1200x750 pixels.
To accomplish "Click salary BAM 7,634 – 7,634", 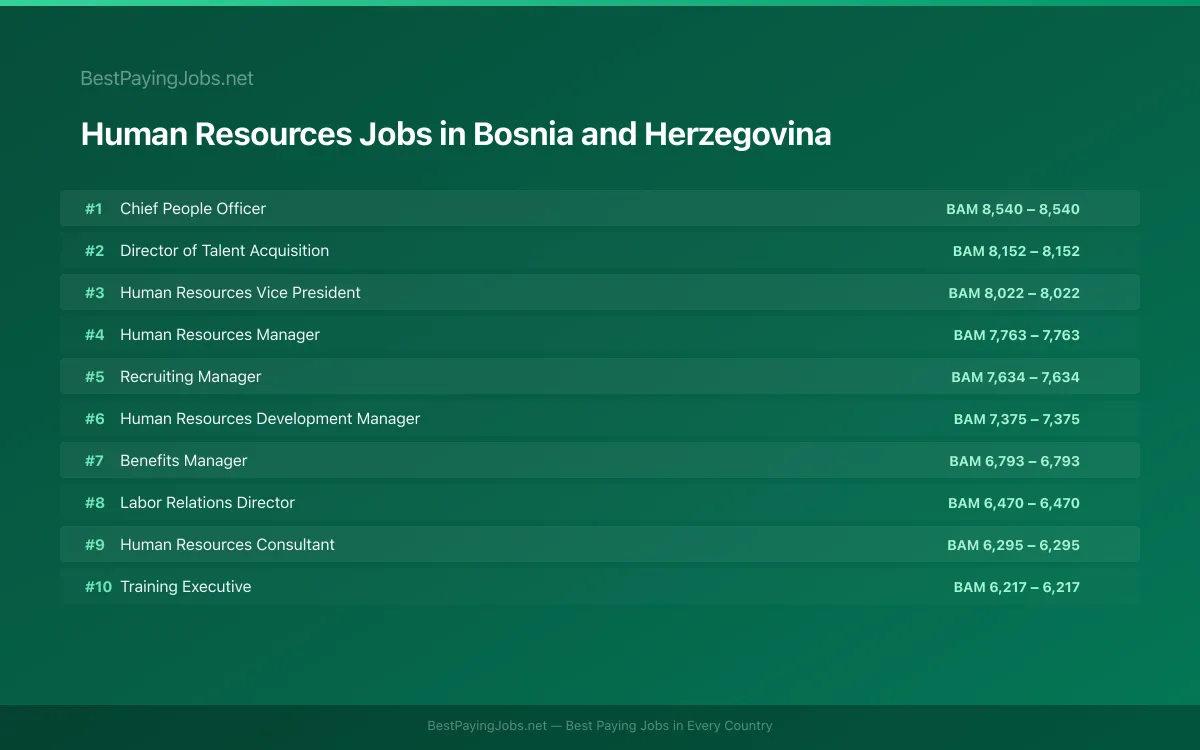I will (1016, 377).
